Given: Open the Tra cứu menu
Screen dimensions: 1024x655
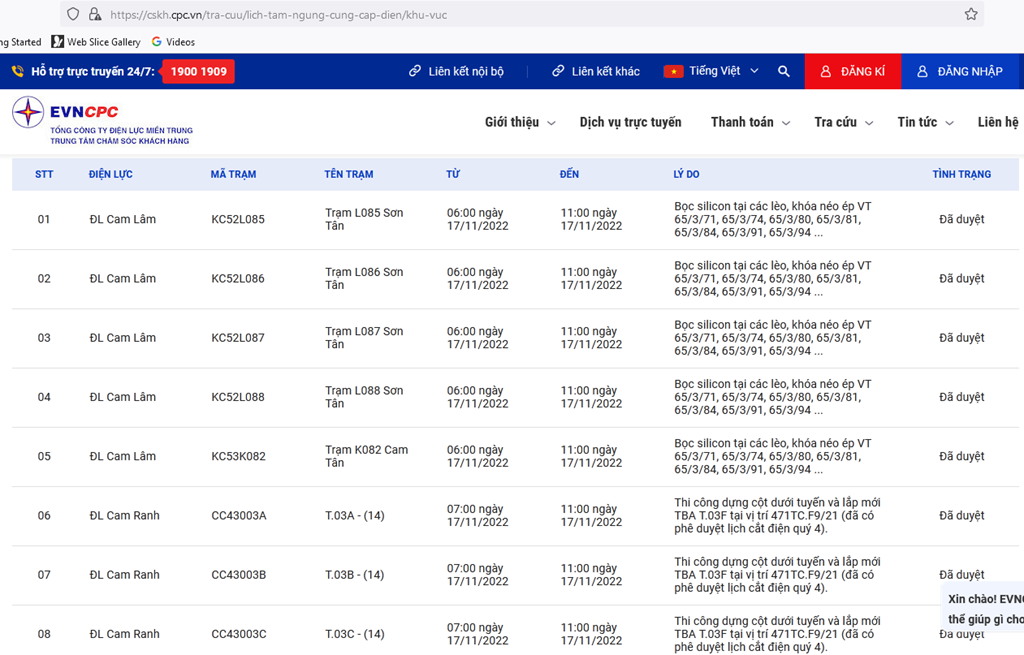Looking at the screenshot, I should pyautogui.click(x=842, y=122).
